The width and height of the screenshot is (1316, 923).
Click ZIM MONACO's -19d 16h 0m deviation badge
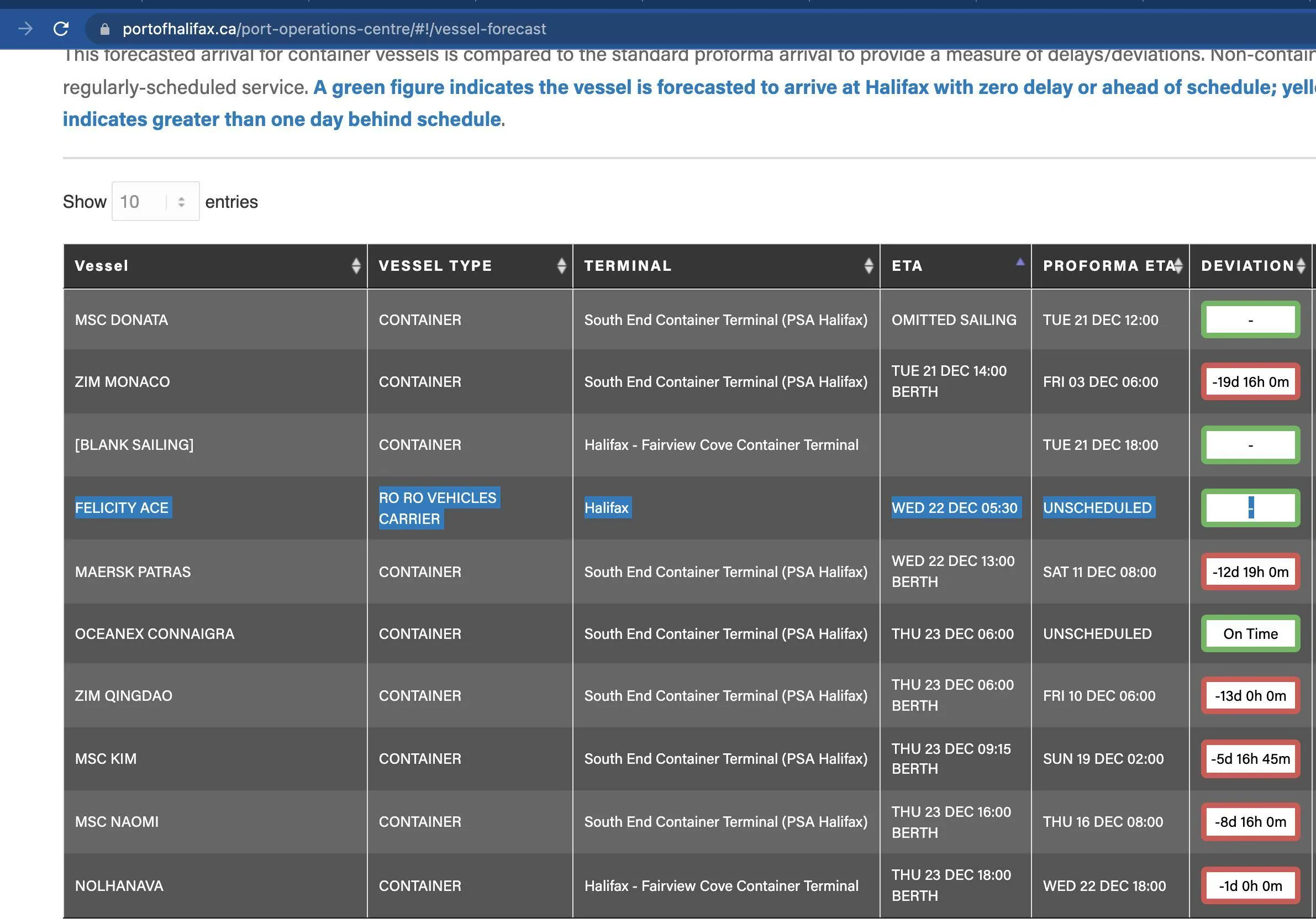(1250, 382)
